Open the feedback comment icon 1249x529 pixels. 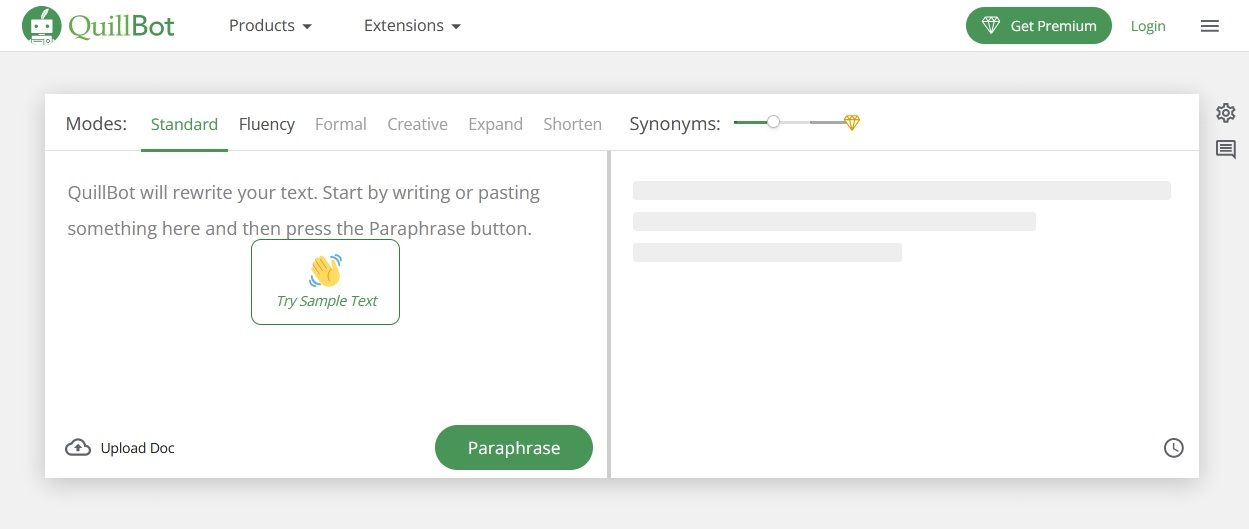click(1226, 150)
